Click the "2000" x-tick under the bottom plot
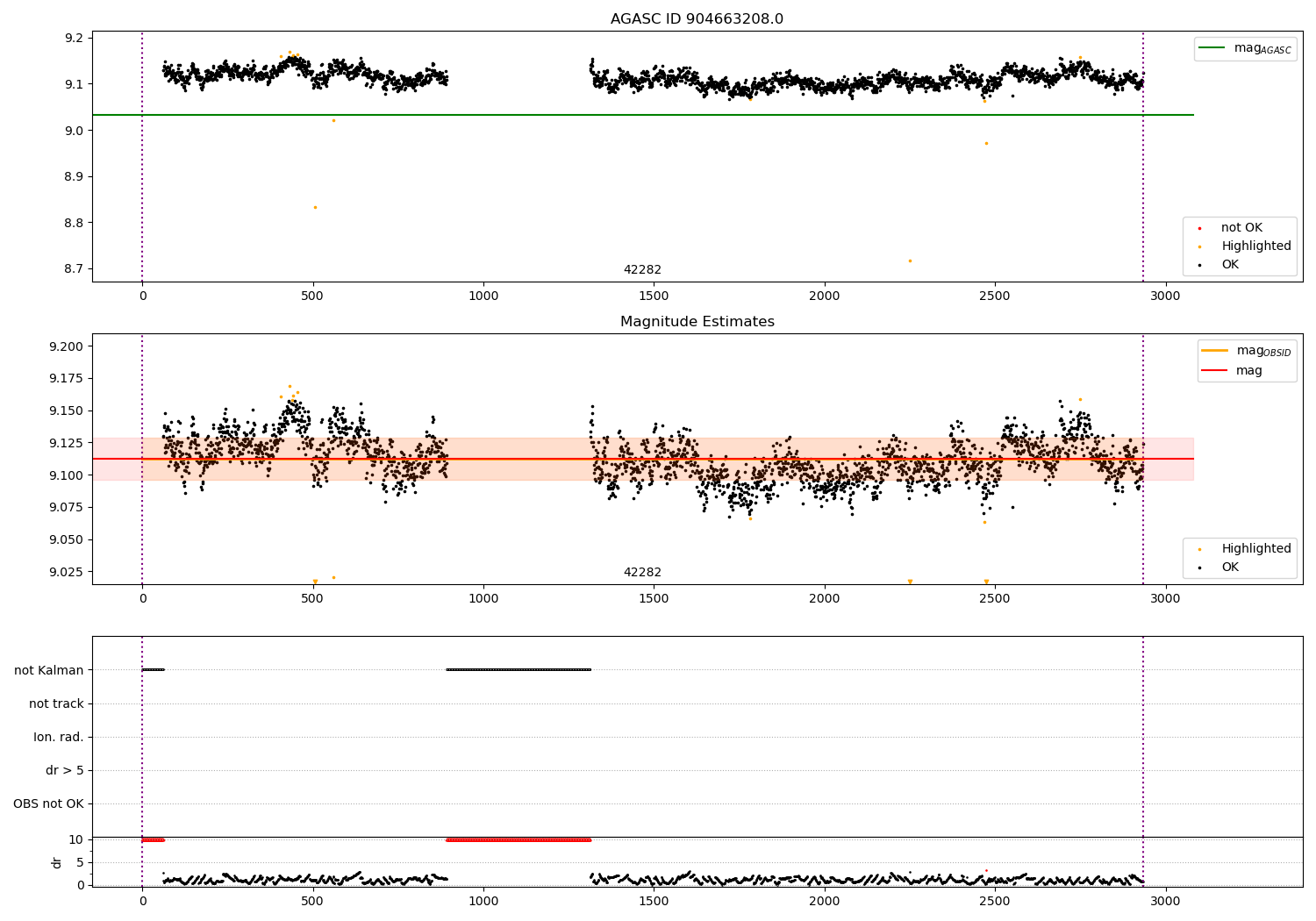Image resolution: width=1316 pixels, height=921 pixels. click(x=825, y=902)
